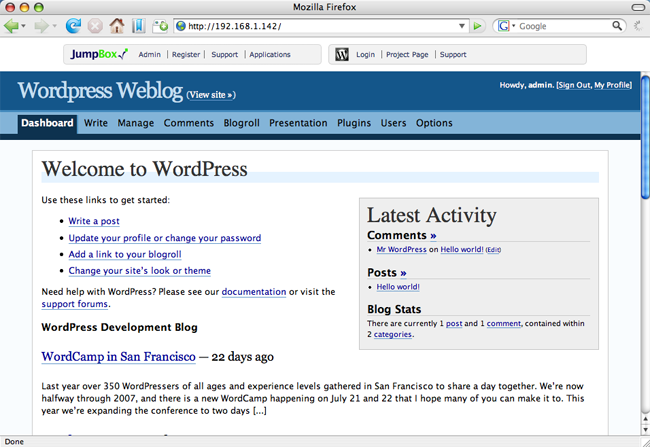Click the search magnifier icon
Image resolution: width=650 pixels, height=447 pixels.
coord(617,26)
